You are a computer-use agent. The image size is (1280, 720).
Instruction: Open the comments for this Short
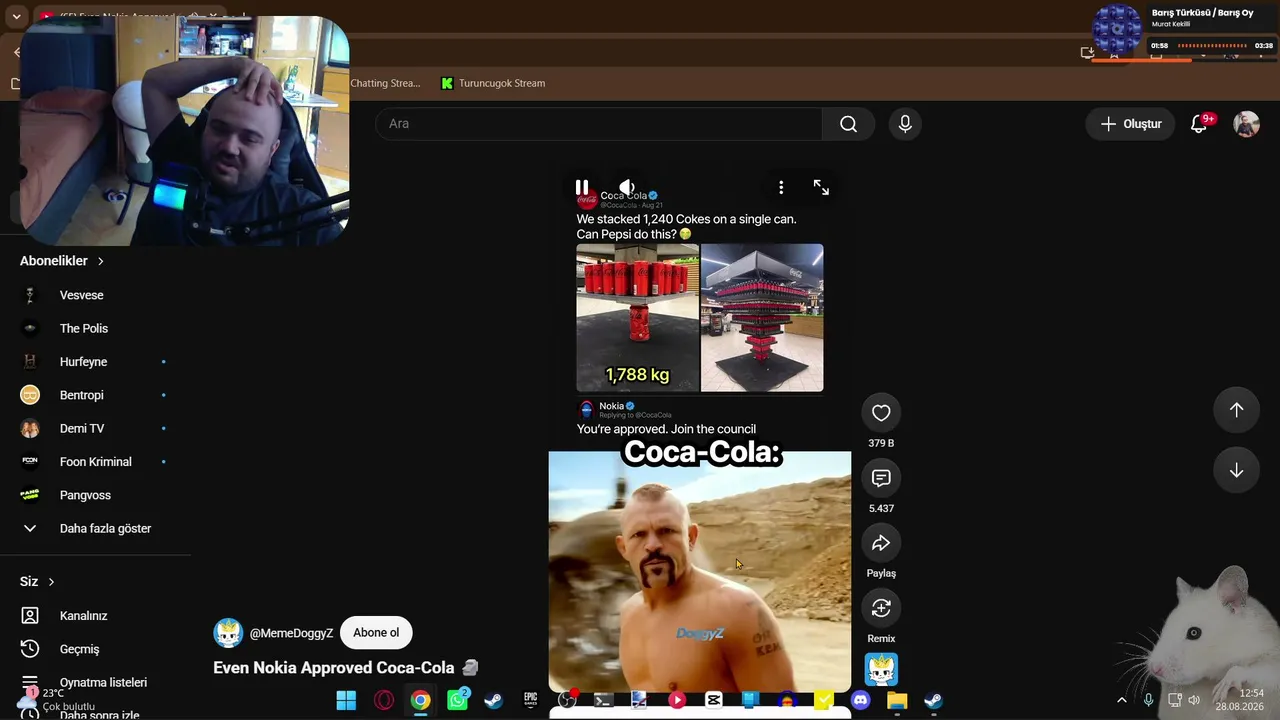pos(881,478)
